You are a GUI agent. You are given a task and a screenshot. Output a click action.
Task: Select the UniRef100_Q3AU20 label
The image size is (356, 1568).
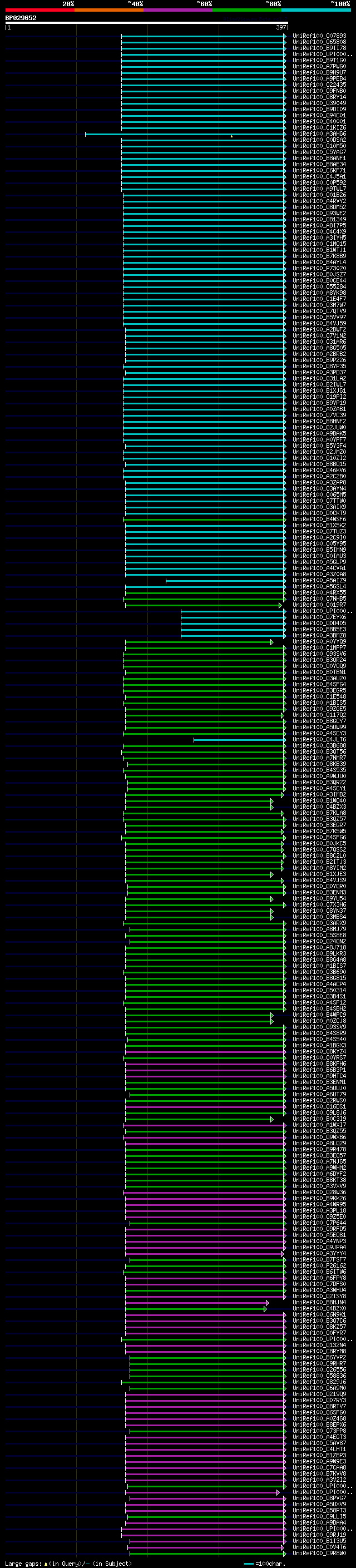pos(319,677)
